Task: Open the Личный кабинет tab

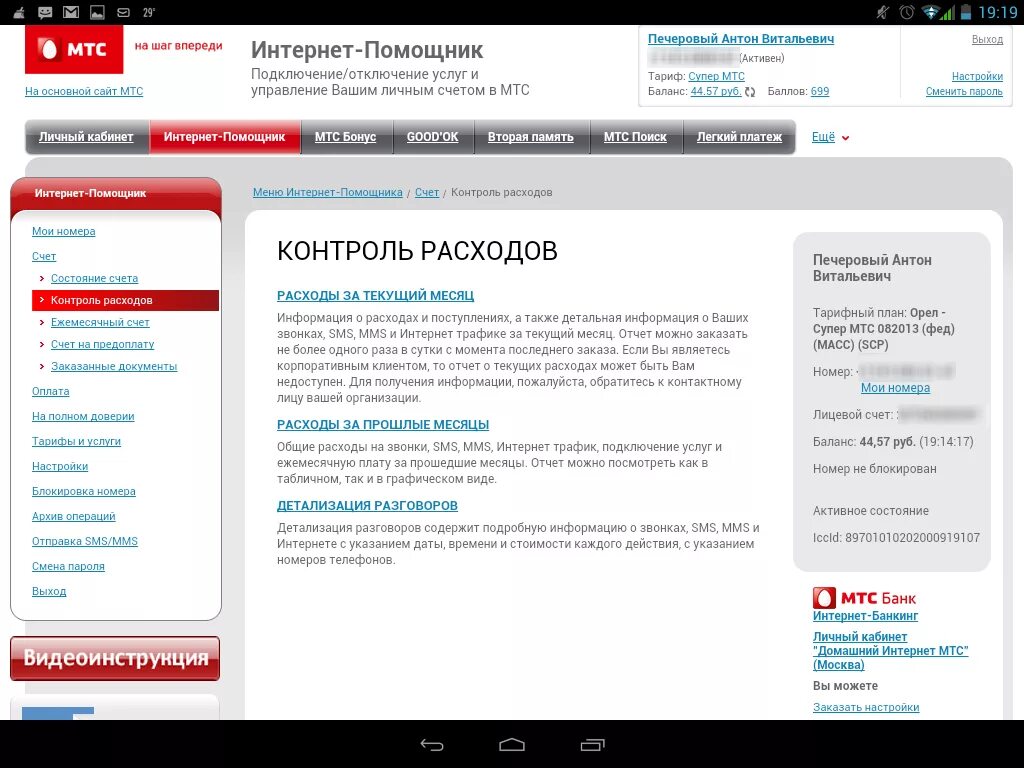Action: pos(86,137)
